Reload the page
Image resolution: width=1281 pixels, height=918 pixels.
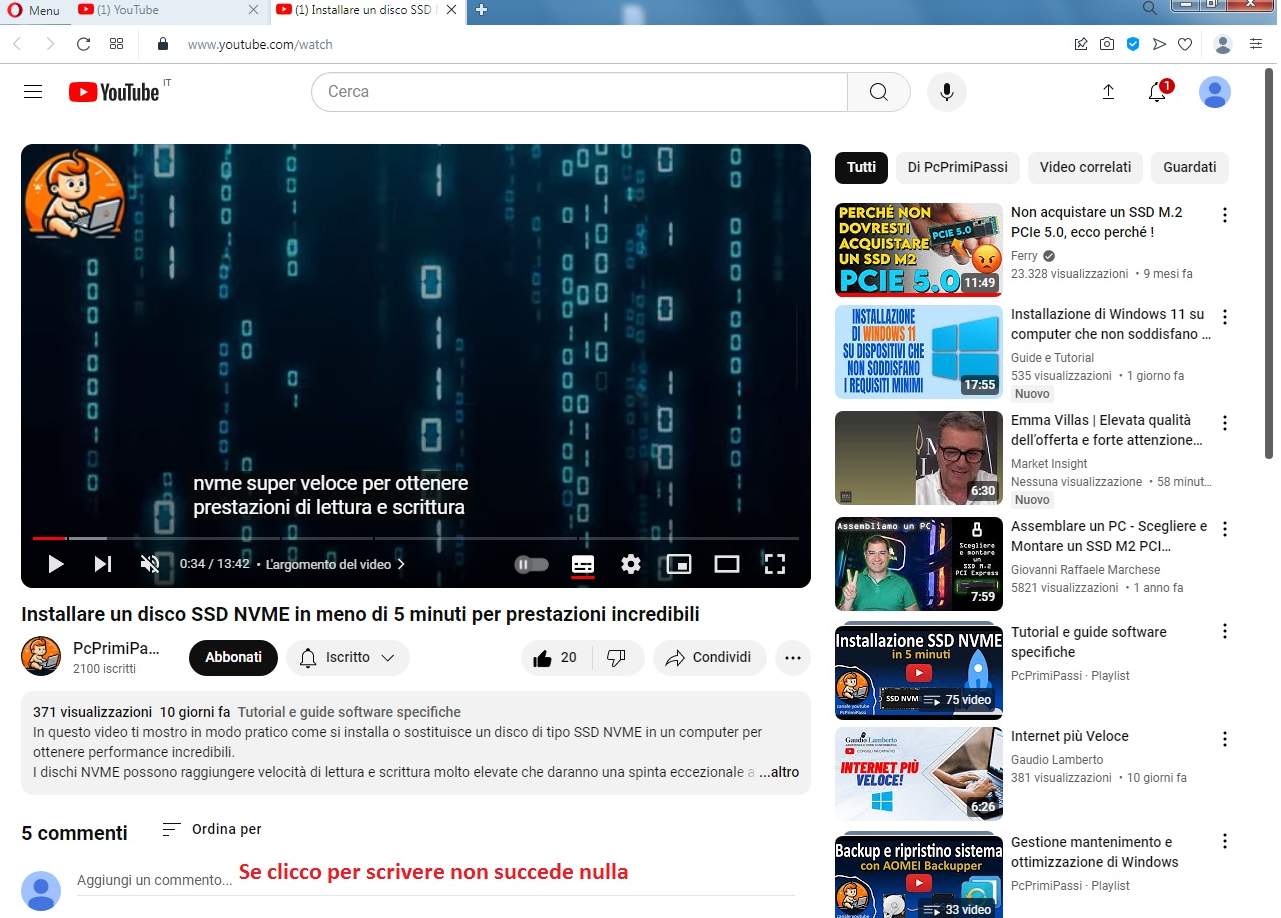coord(83,44)
